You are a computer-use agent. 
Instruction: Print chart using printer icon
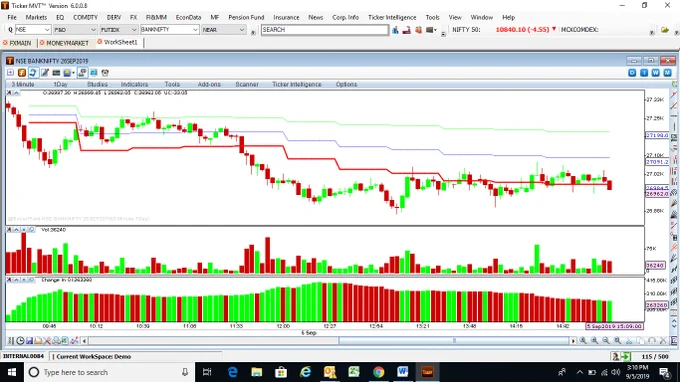pyautogui.click(x=56, y=341)
